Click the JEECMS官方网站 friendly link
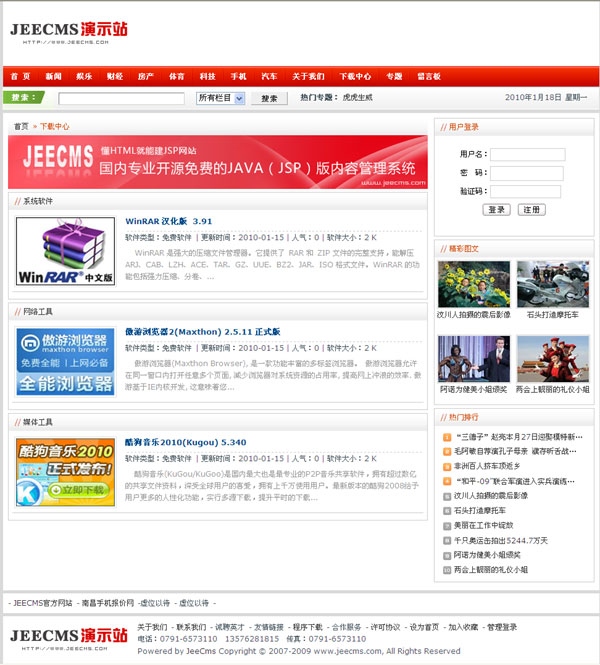This screenshot has width=600, height=665. click(x=42, y=603)
